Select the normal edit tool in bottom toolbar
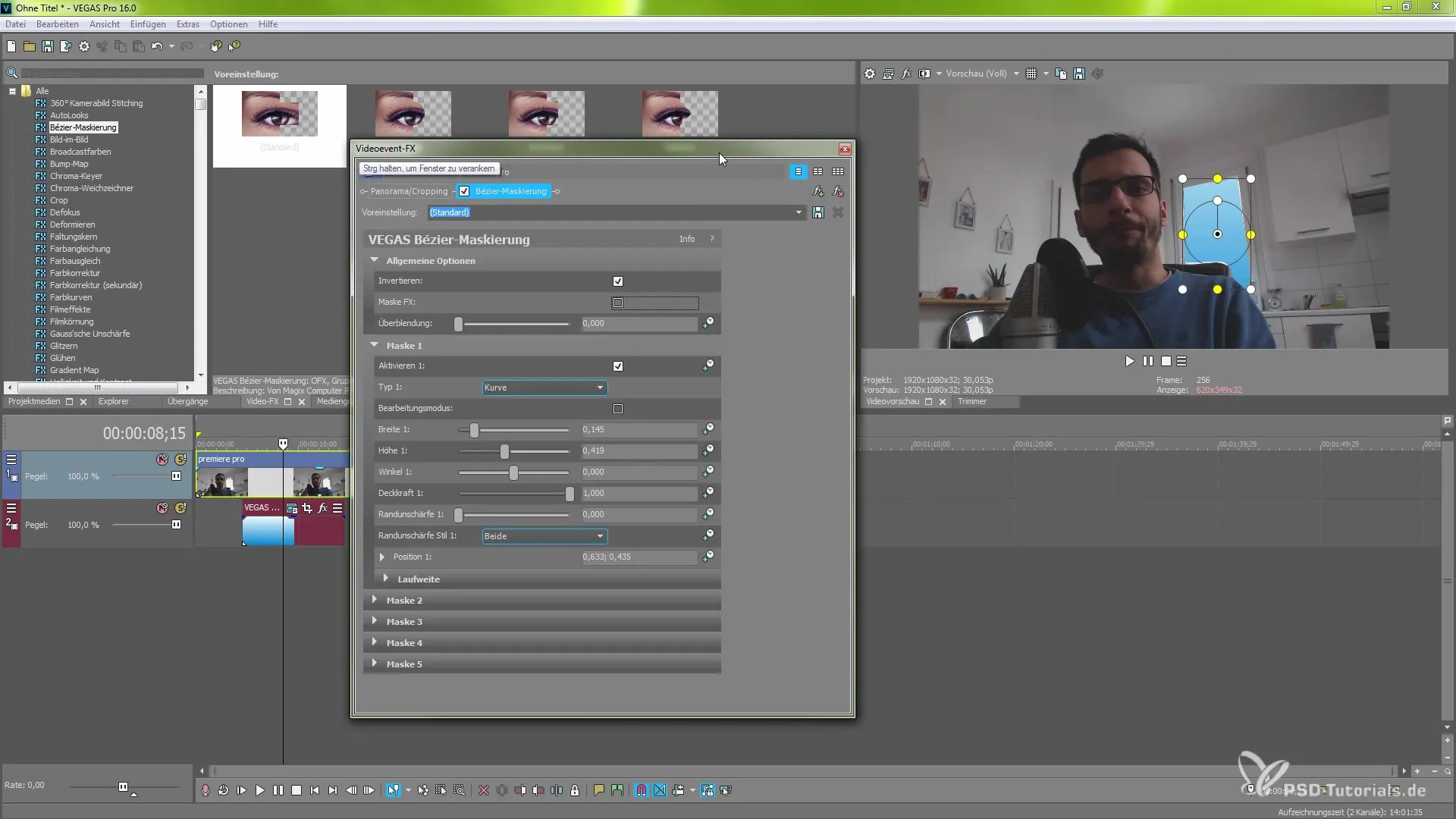The image size is (1456, 819). click(393, 790)
